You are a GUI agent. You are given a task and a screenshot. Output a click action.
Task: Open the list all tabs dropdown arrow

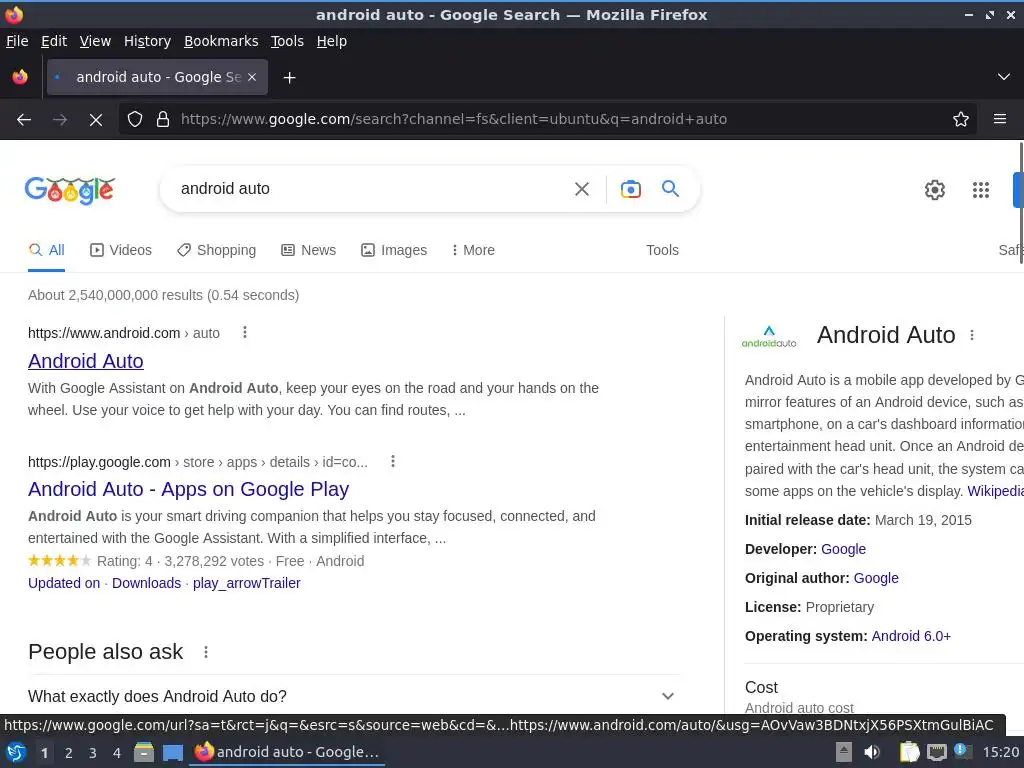point(1004,77)
